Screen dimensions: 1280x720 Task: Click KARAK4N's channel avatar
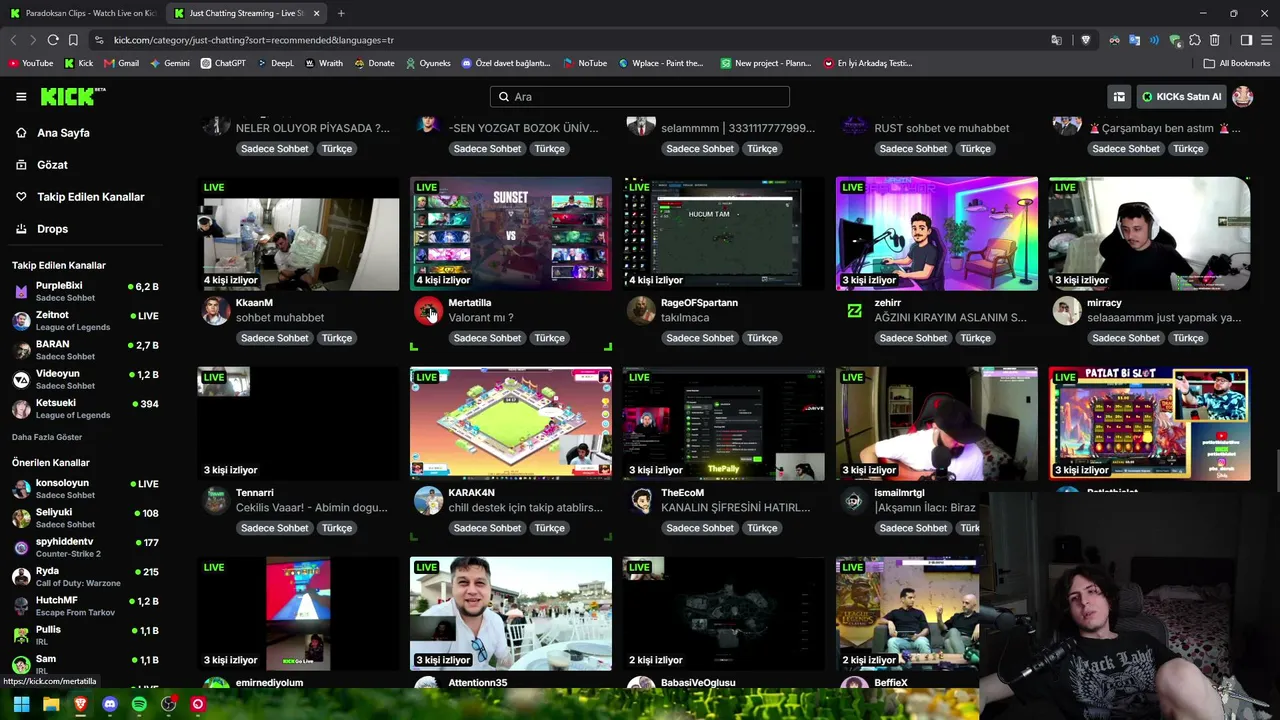[428, 500]
